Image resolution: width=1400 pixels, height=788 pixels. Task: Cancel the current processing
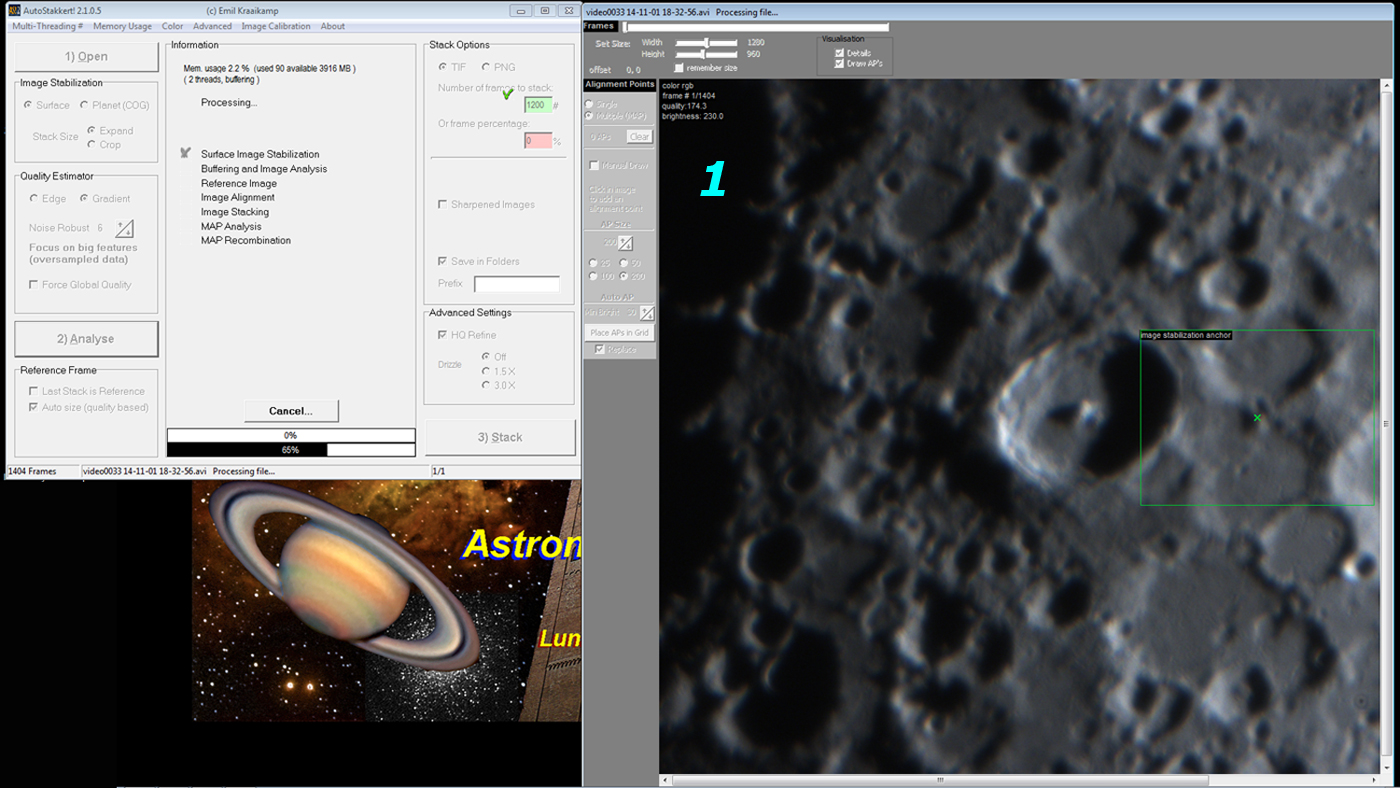coord(291,411)
